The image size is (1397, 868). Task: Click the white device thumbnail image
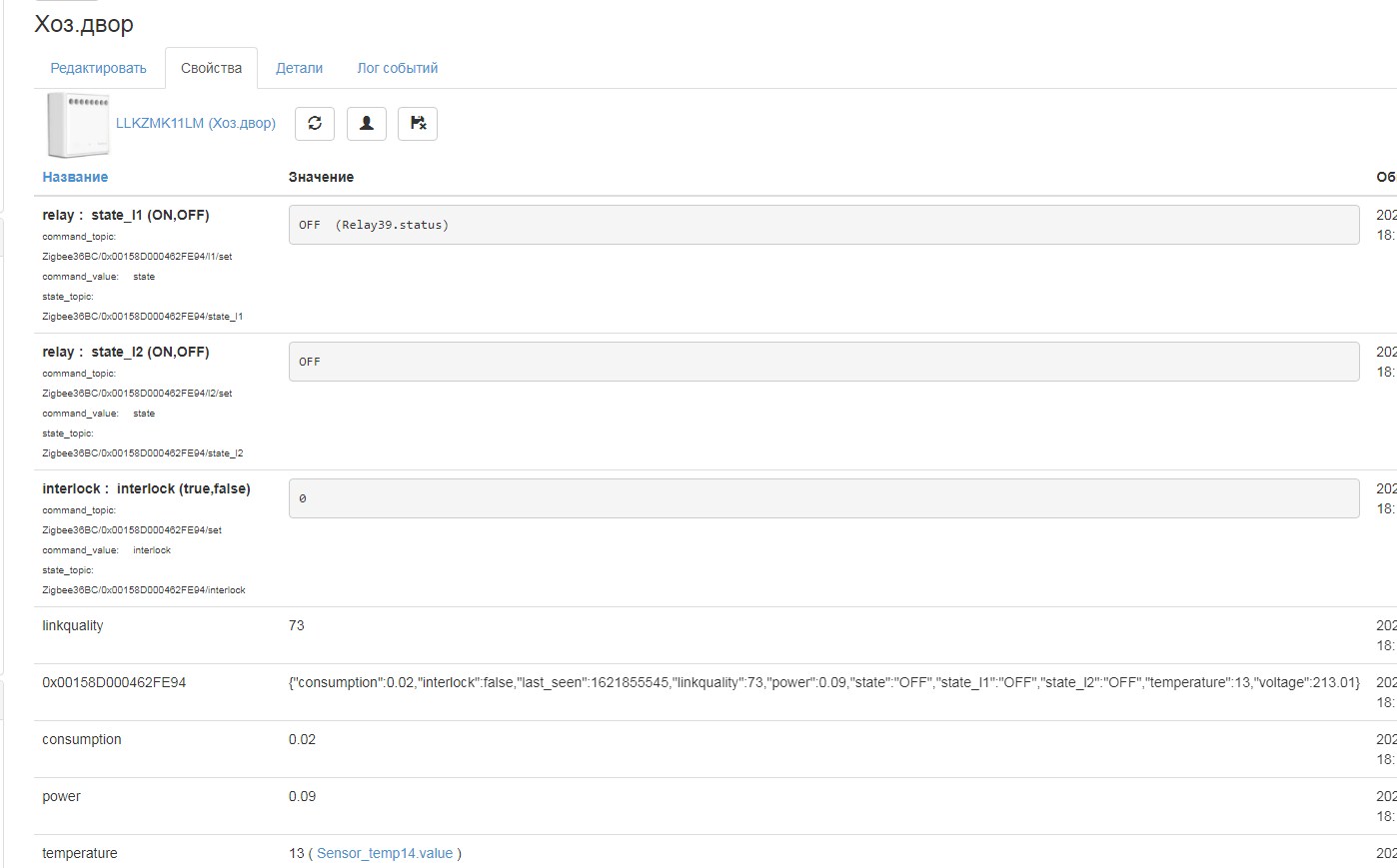(78, 124)
